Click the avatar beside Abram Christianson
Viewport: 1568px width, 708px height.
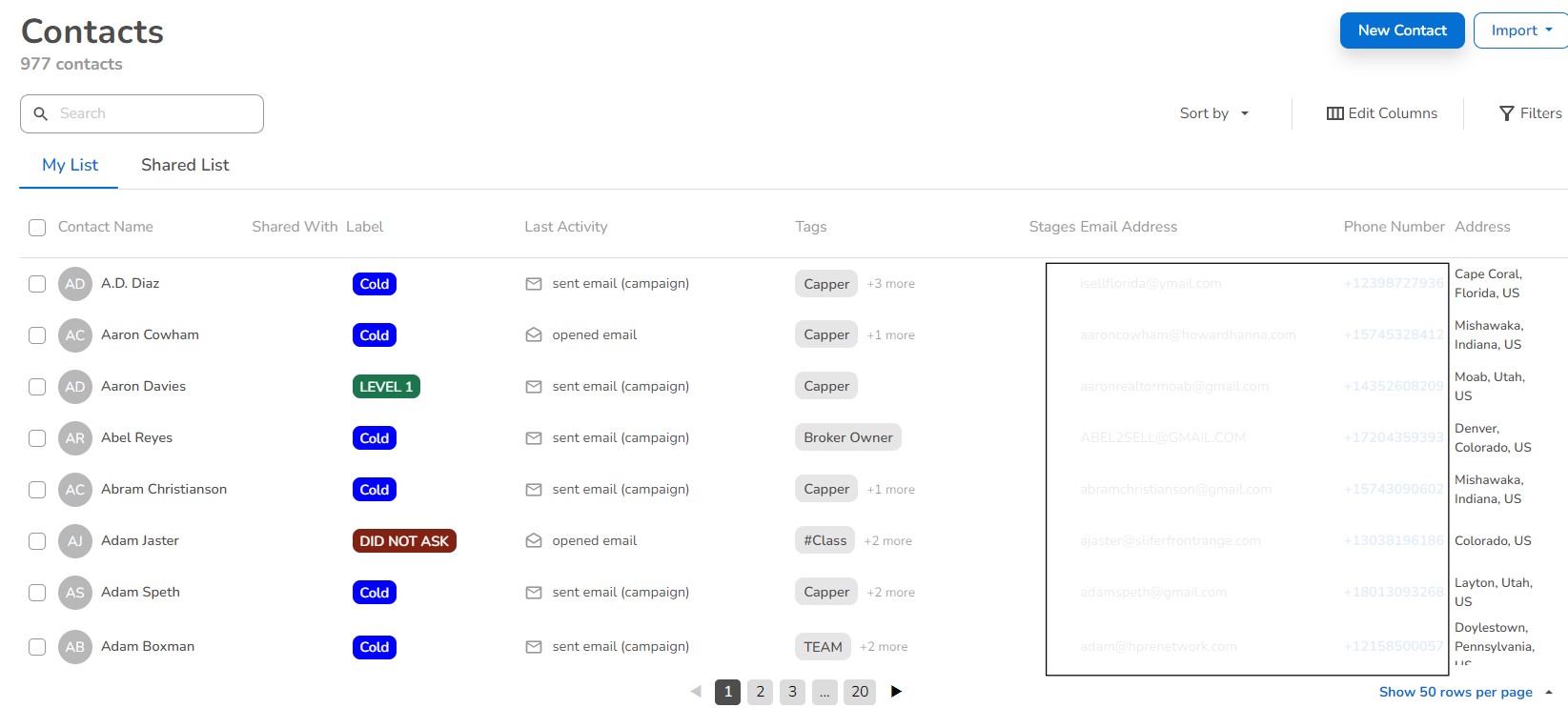[75, 490]
